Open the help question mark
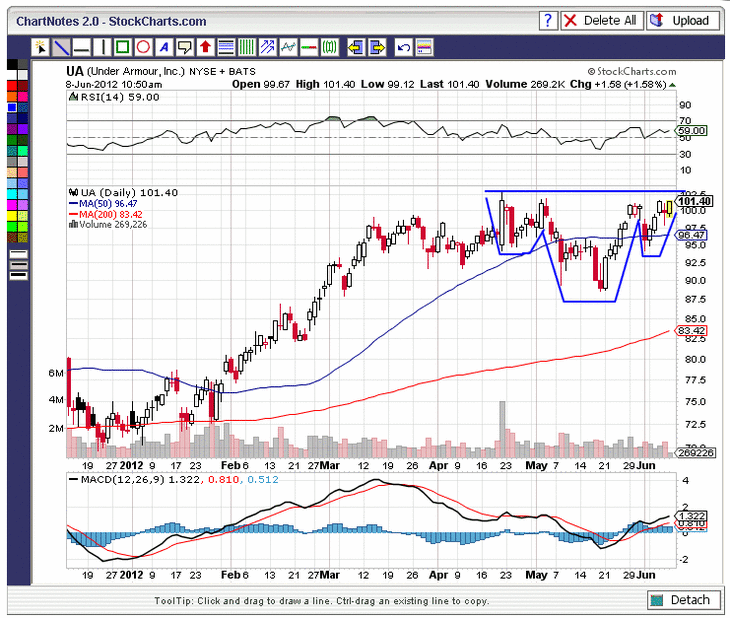 [x=548, y=21]
